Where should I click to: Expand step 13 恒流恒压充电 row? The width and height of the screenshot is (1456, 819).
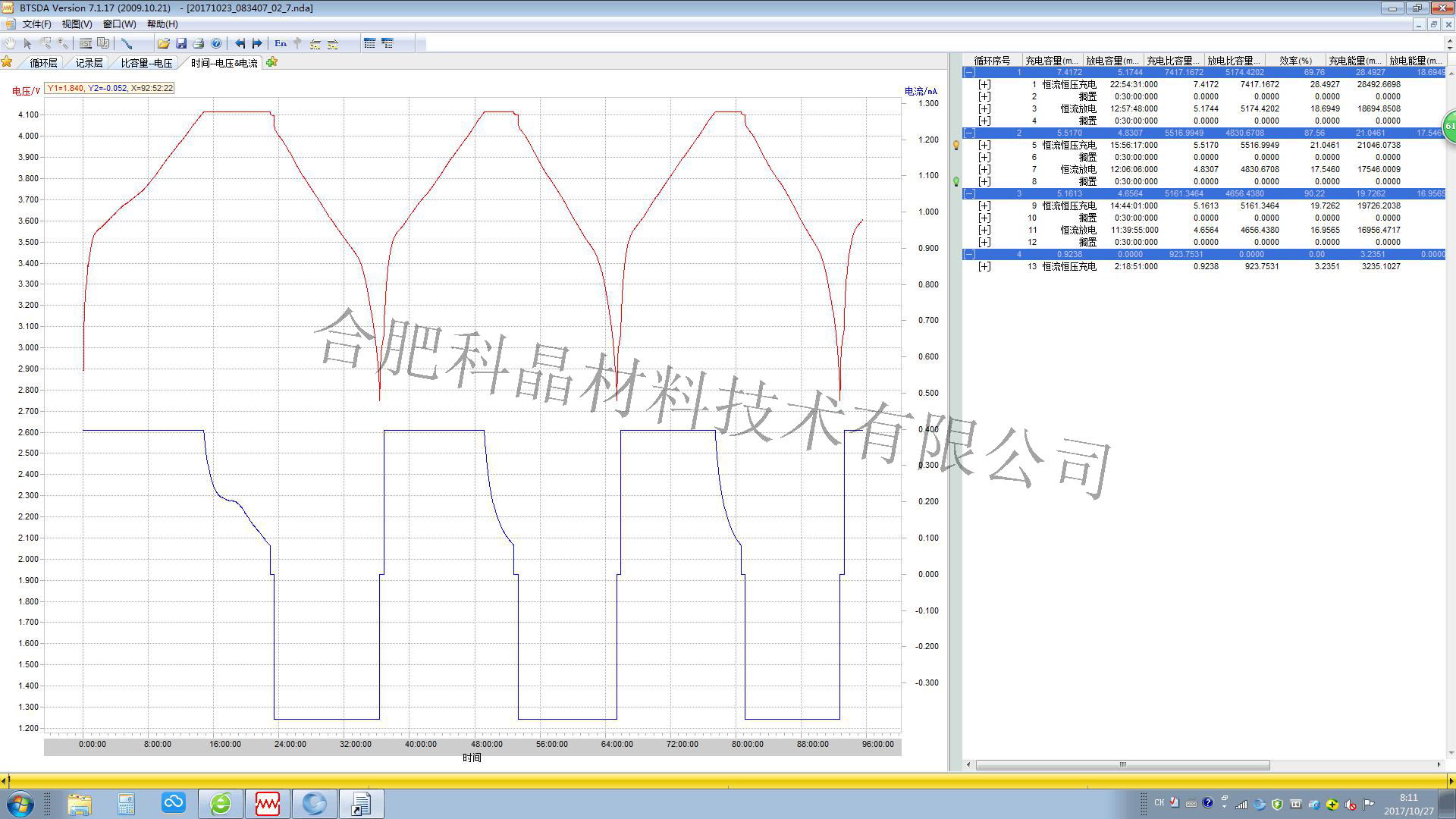pos(984,266)
